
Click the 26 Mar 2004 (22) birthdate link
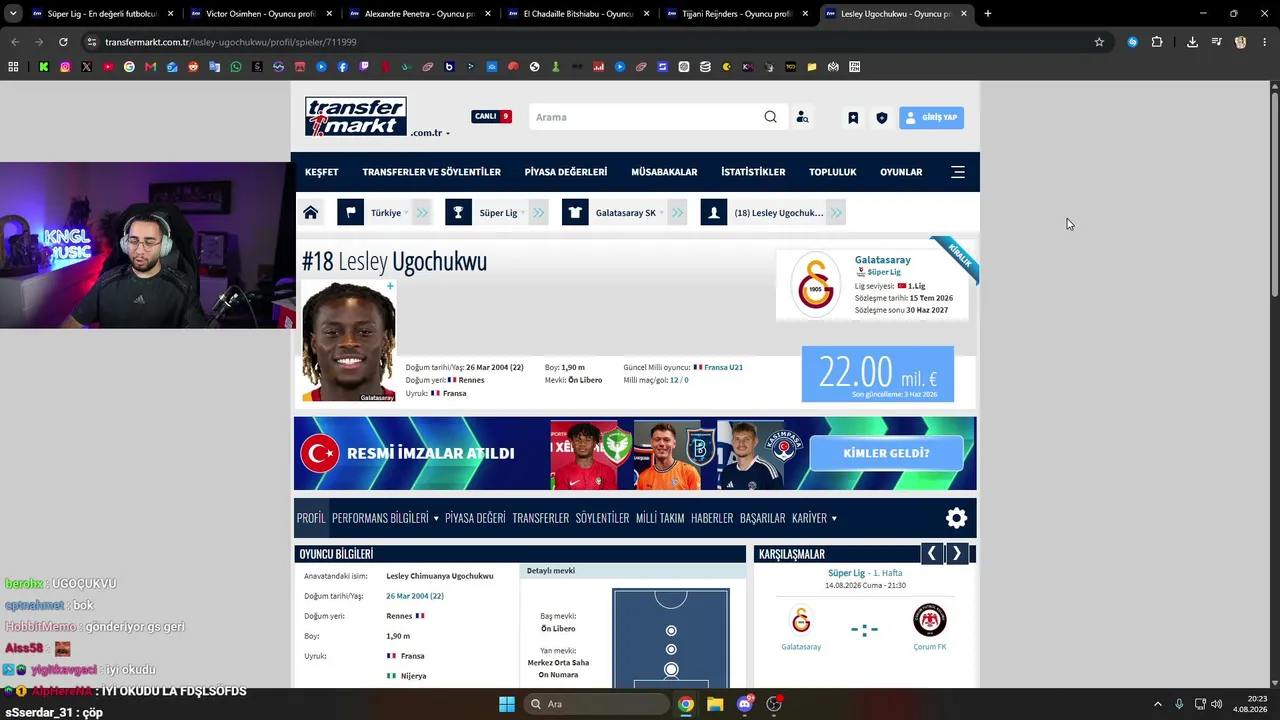pos(415,596)
